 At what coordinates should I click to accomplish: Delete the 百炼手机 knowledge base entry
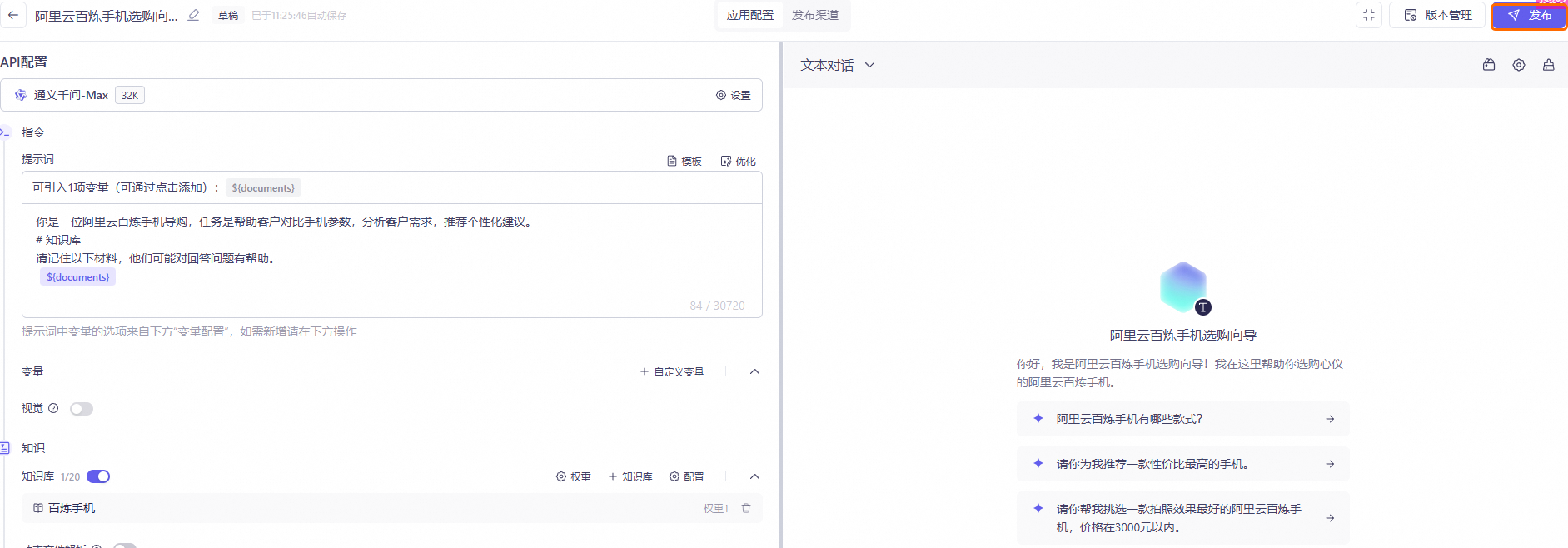746,508
